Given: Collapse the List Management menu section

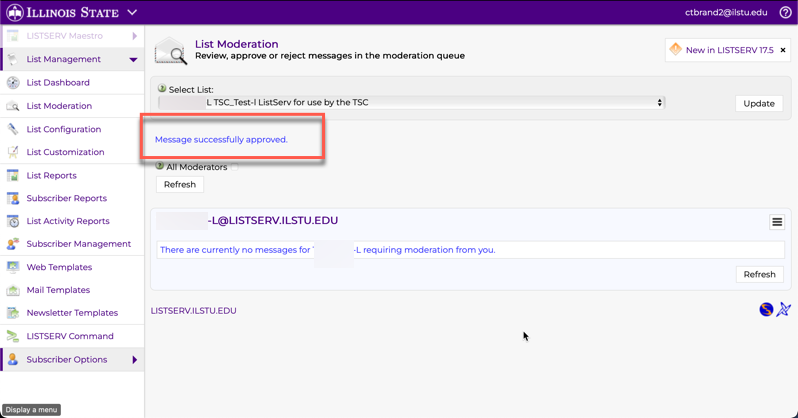Looking at the screenshot, I should (x=133, y=60).
